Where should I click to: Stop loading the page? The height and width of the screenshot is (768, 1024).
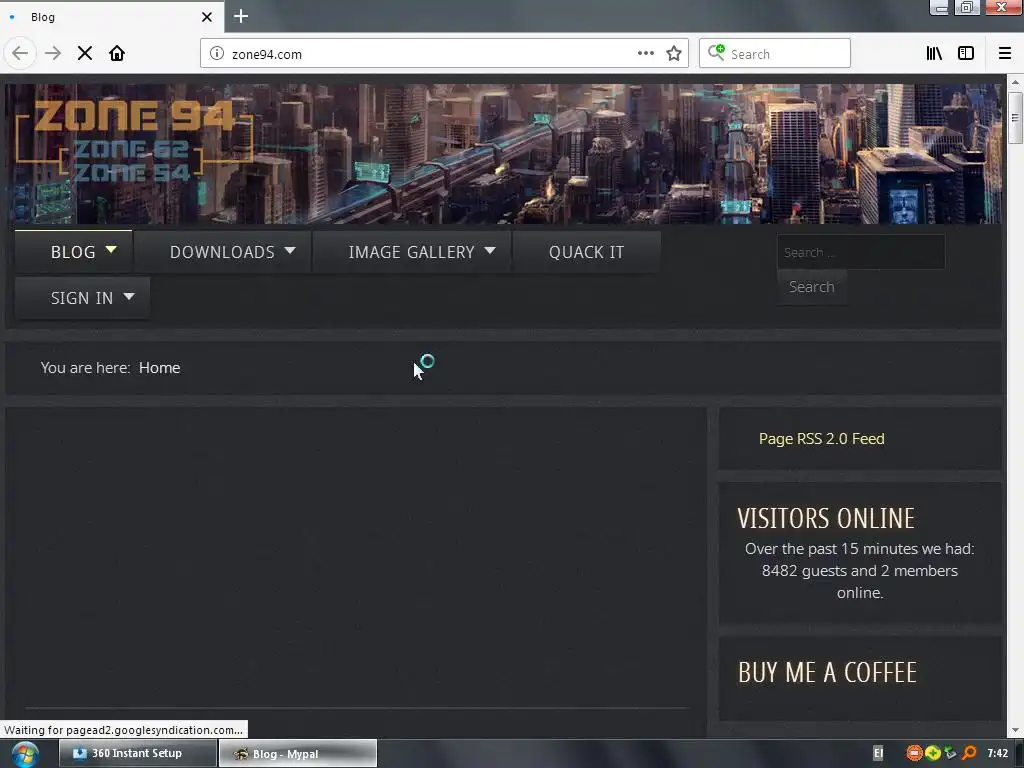pyautogui.click(x=85, y=53)
